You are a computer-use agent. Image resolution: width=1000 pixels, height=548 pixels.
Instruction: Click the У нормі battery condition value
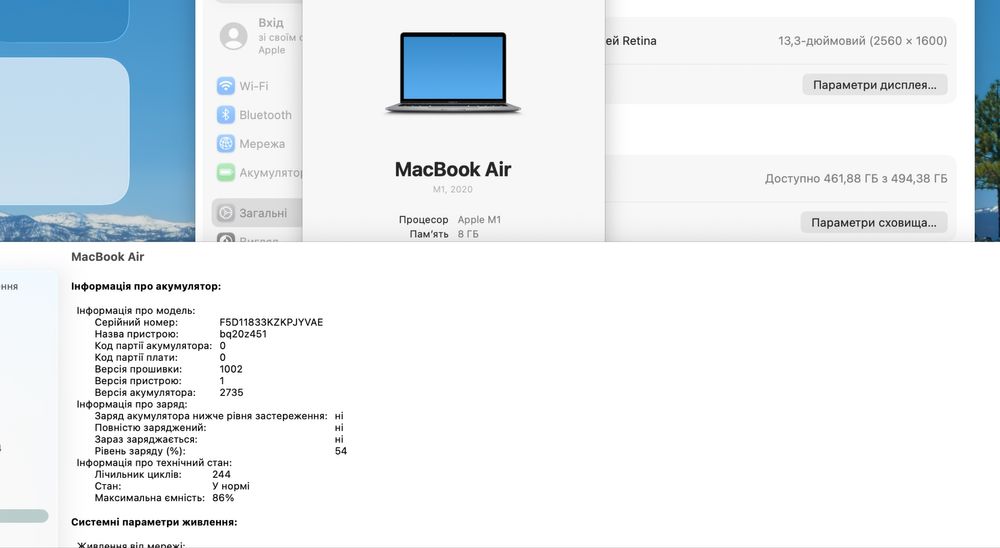click(231, 486)
